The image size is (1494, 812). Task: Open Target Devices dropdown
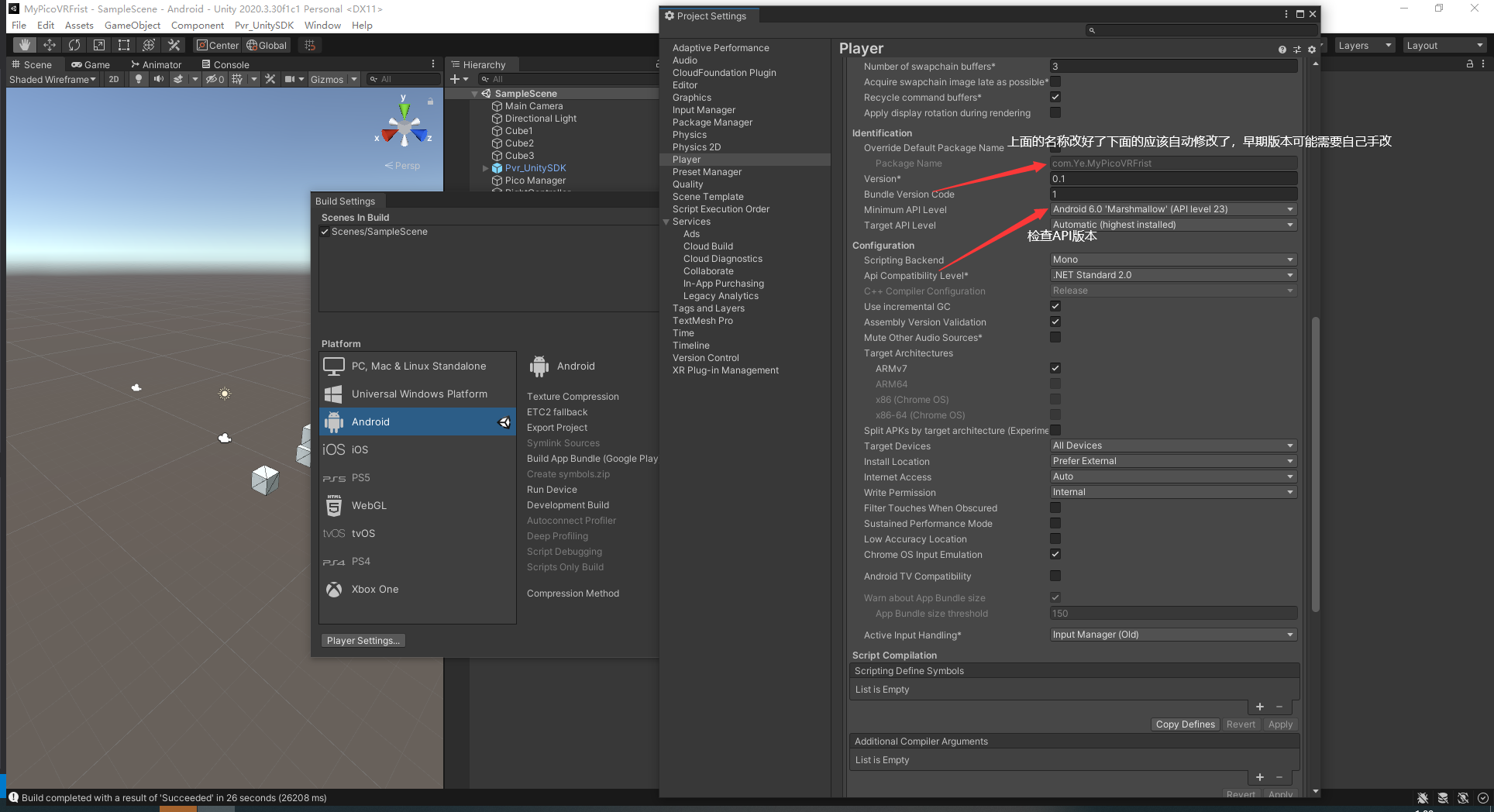coord(1173,446)
